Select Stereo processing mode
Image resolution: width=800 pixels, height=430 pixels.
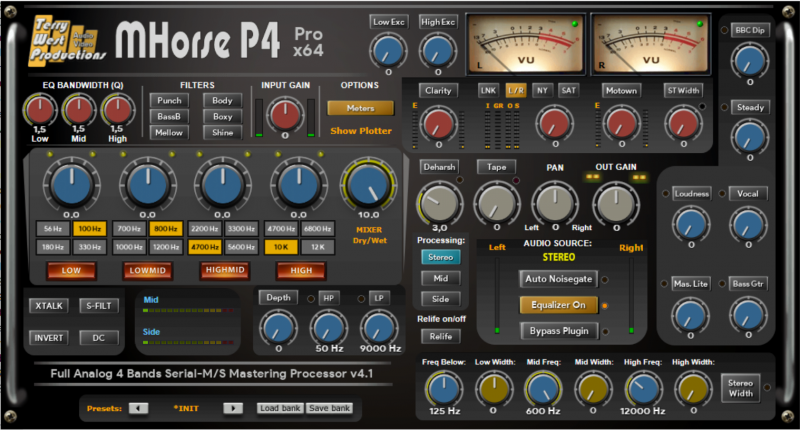440,257
